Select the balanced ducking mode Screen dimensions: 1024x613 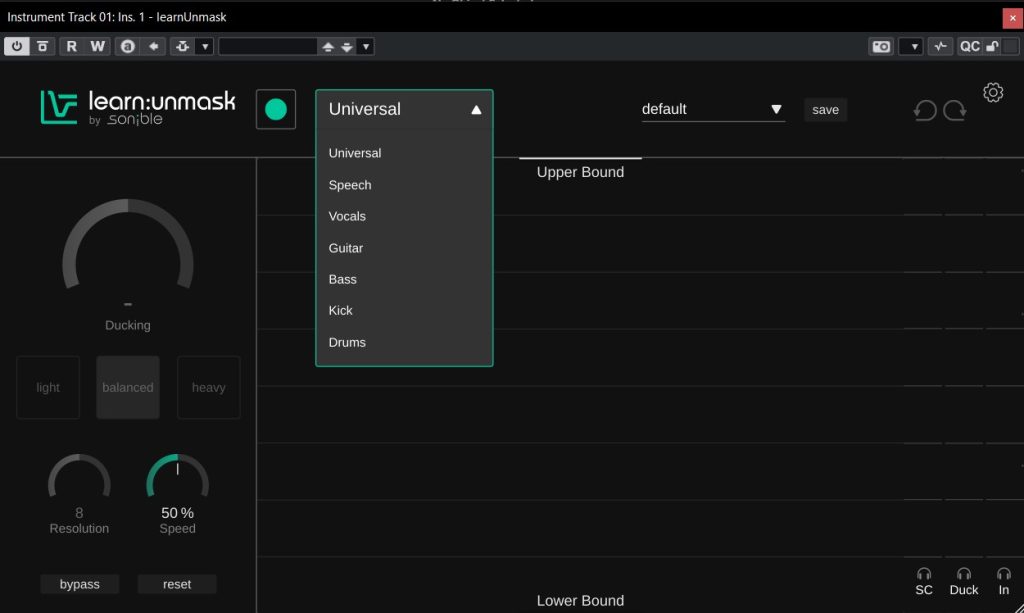point(128,387)
